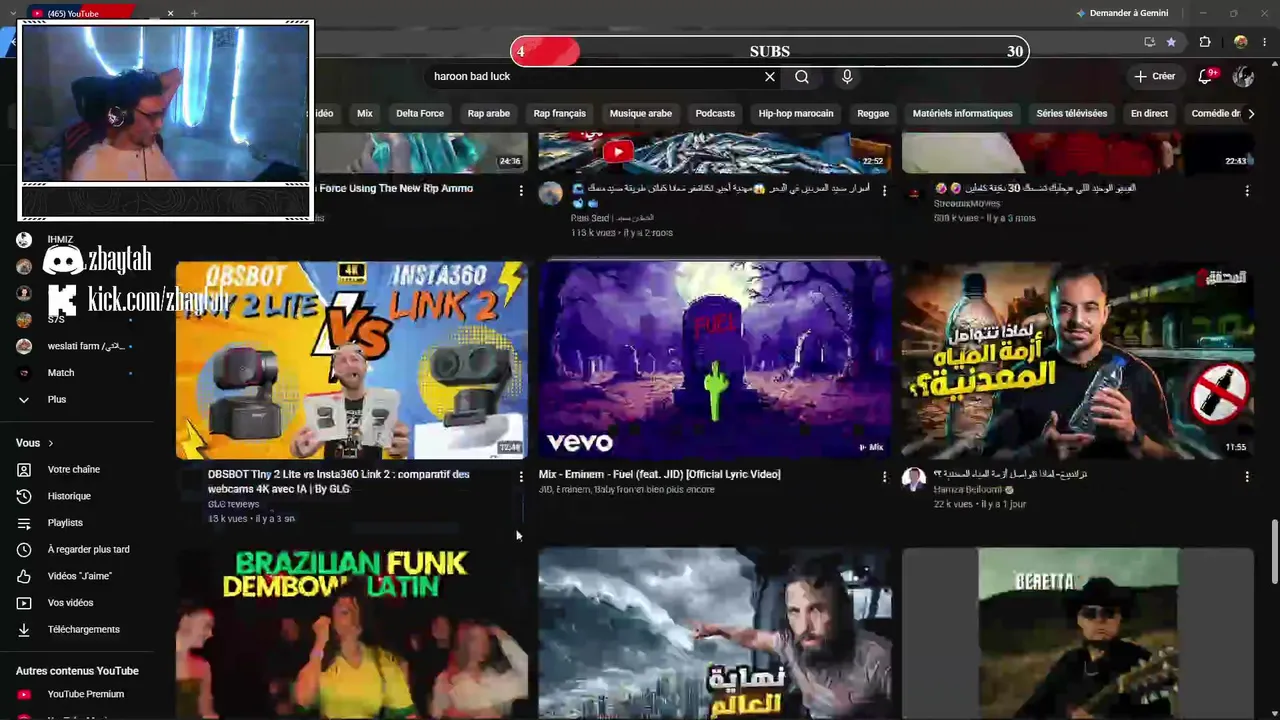
Task: Show more filter chips with the right arrow
Action: (x=1250, y=114)
